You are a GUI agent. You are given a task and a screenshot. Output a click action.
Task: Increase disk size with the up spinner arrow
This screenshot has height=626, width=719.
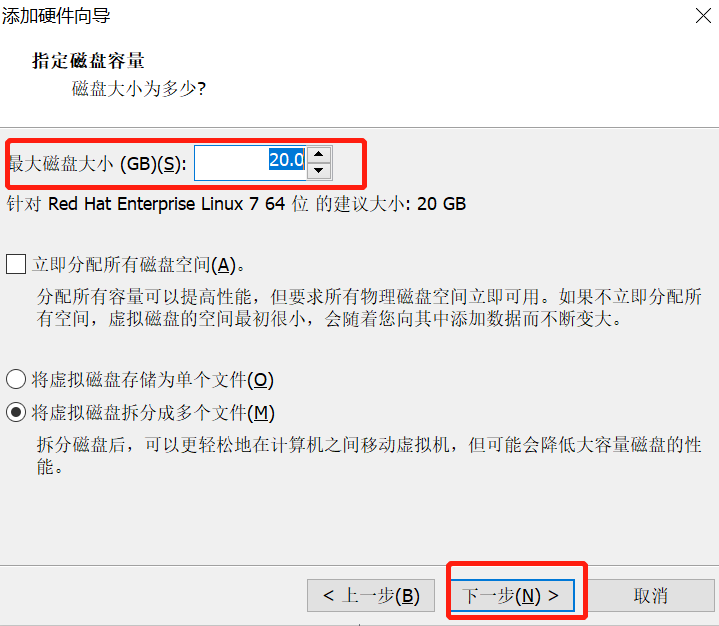coord(319,155)
